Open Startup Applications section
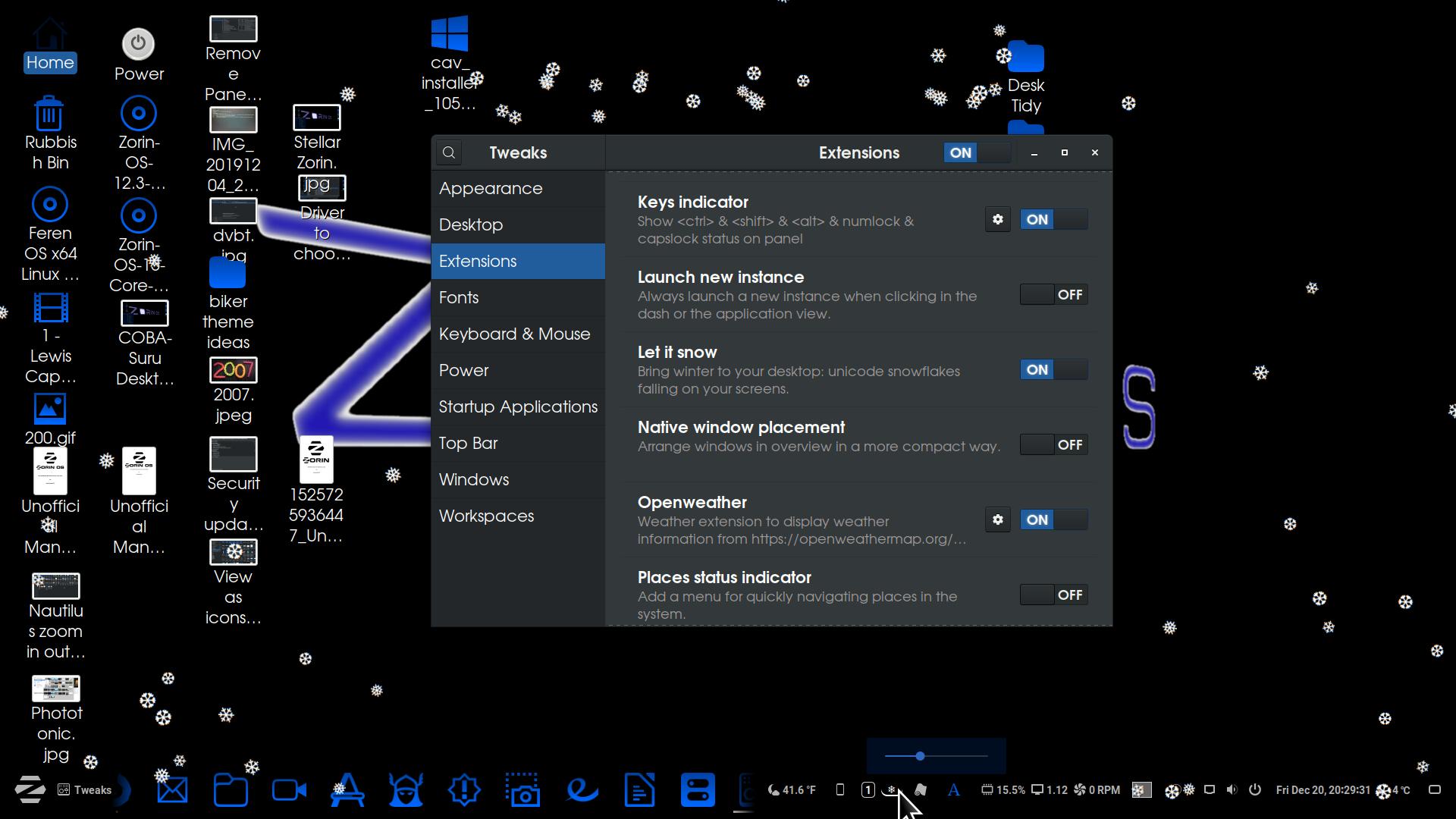Viewport: 1456px width, 819px height. tap(518, 407)
